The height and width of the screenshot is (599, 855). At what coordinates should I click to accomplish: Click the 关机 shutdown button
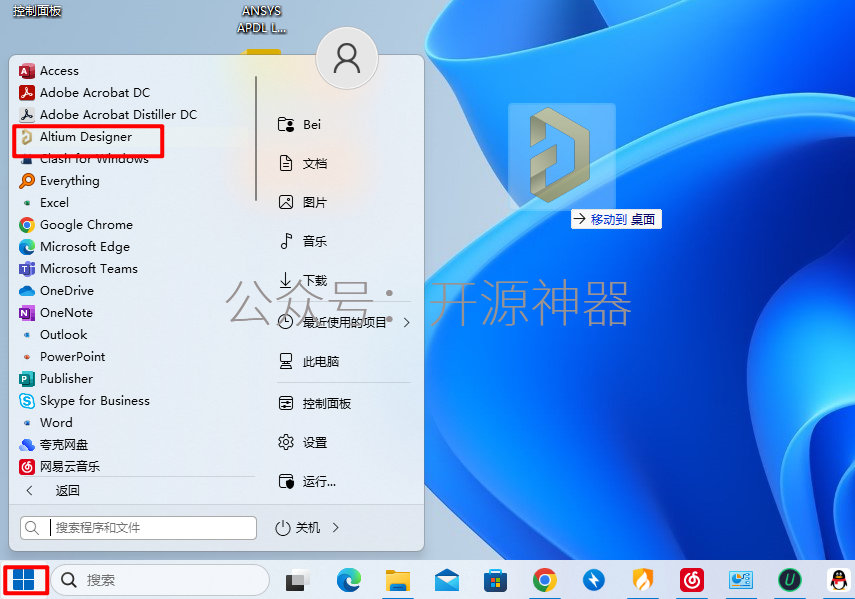(298, 528)
